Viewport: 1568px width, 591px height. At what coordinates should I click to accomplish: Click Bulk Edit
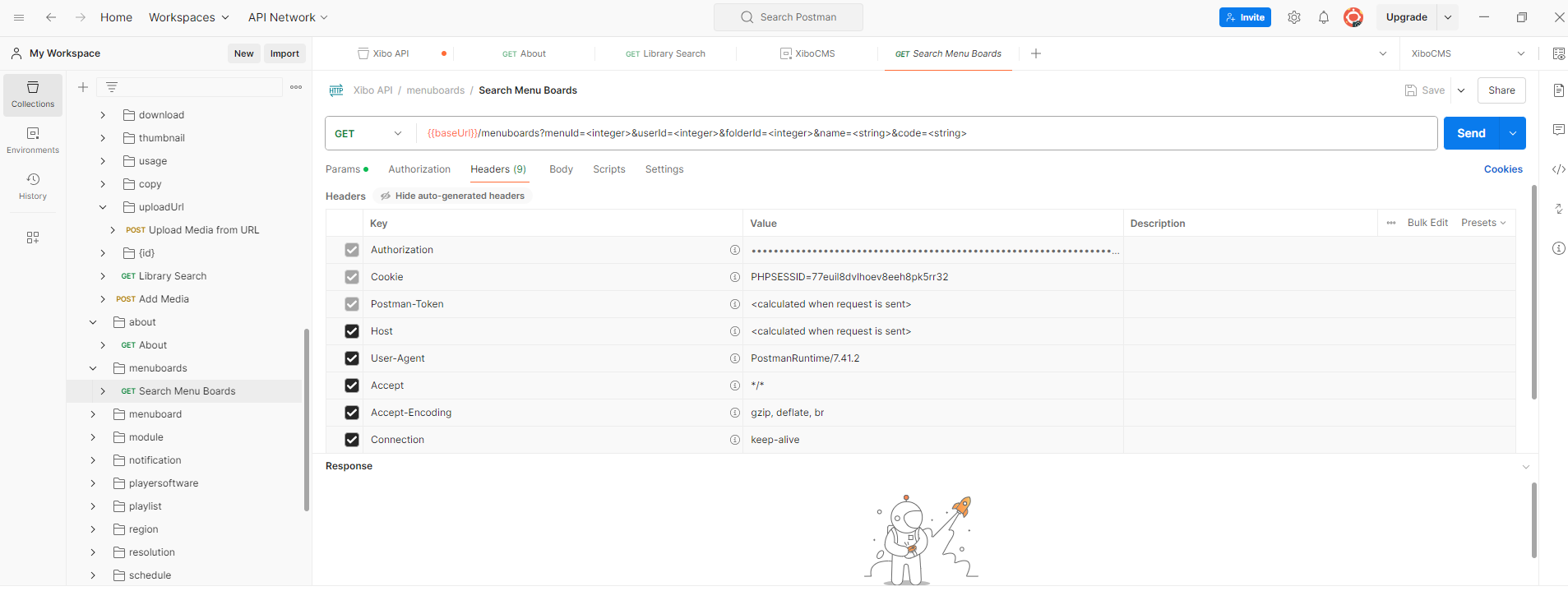[x=1427, y=223]
